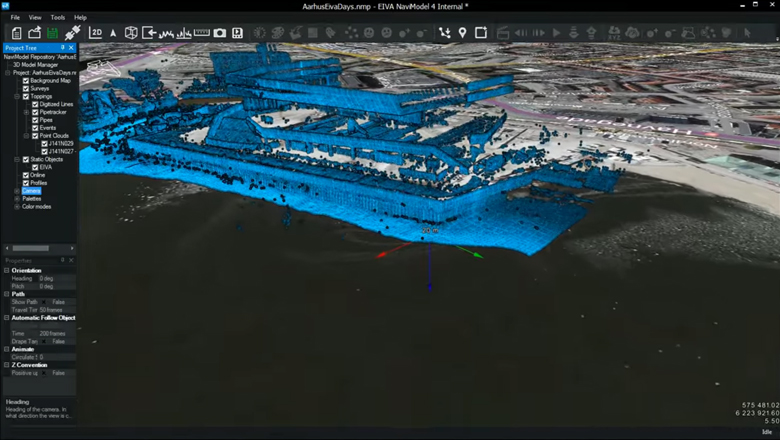The width and height of the screenshot is (780, 440).
Task: Collapse the Project AarhusEivaDays node
Action: pos(7,73)
